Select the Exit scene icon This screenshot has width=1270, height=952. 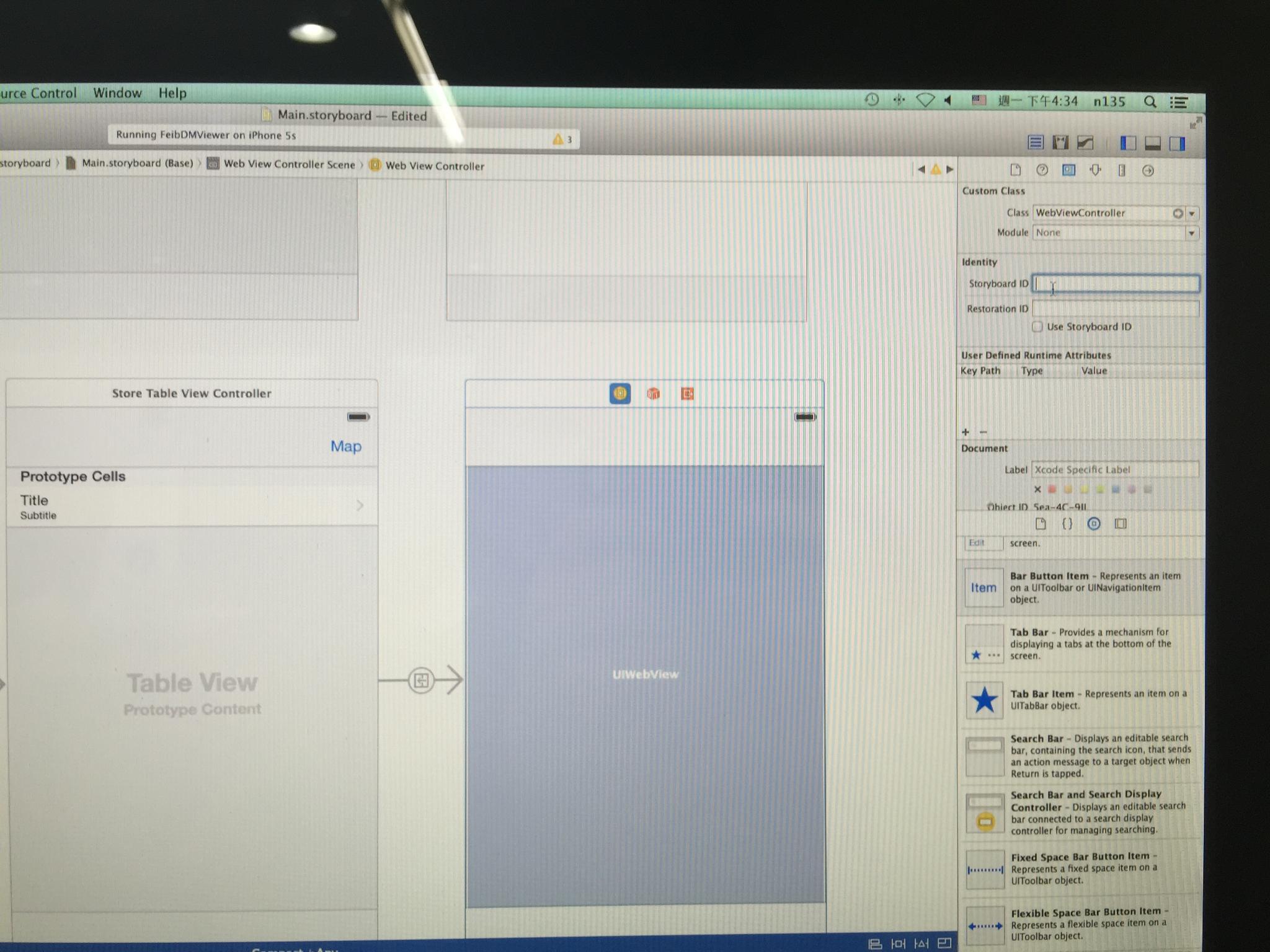[686, 394]
